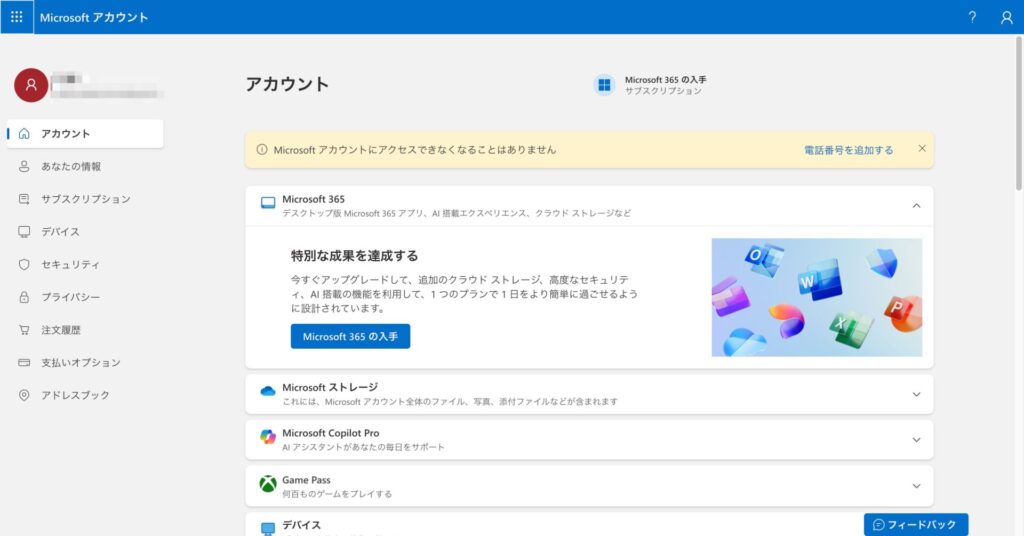Click the OneDrive cloud icon for Microsoft ストレージ

267,392
